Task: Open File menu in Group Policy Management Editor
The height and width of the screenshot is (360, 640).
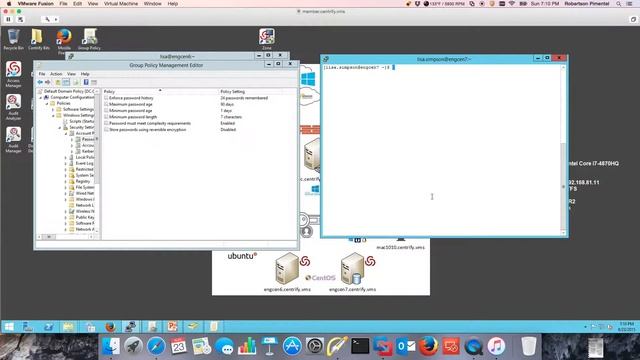Action: 42,74
